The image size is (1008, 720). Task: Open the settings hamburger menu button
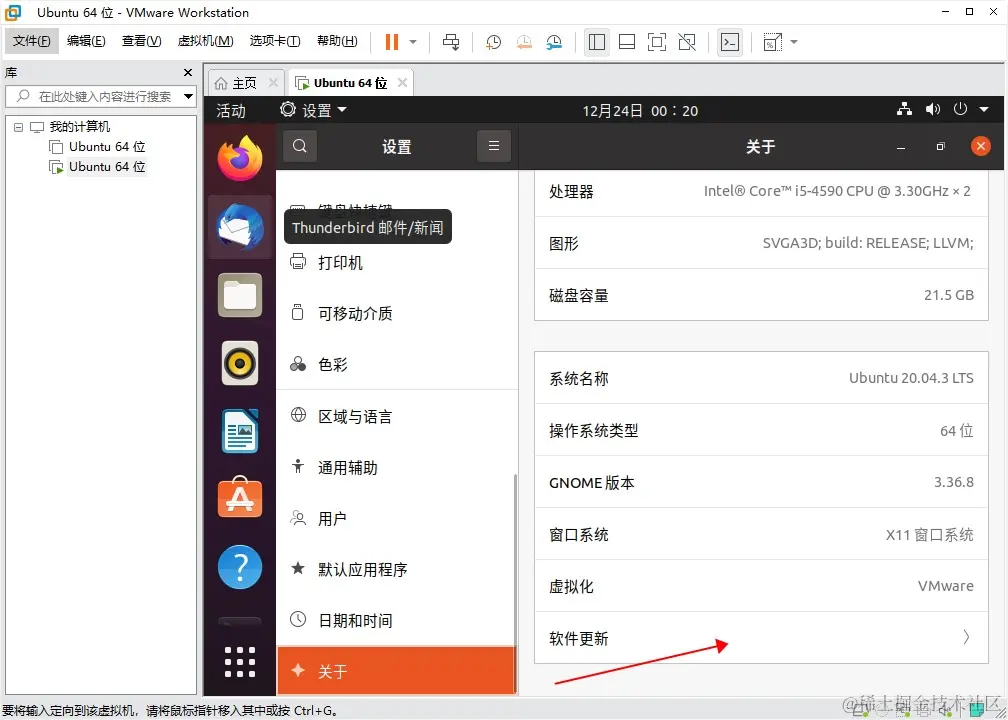494,146
